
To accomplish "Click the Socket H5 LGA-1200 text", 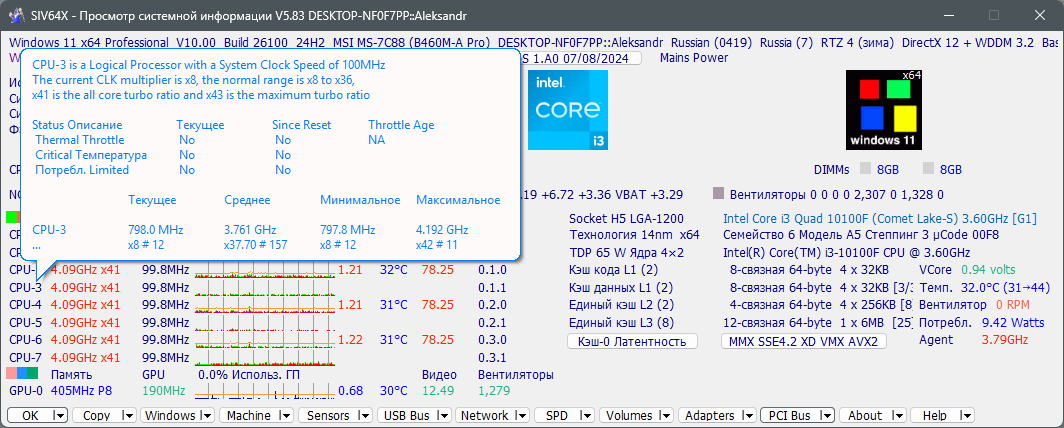I will (x=626, y=218).
